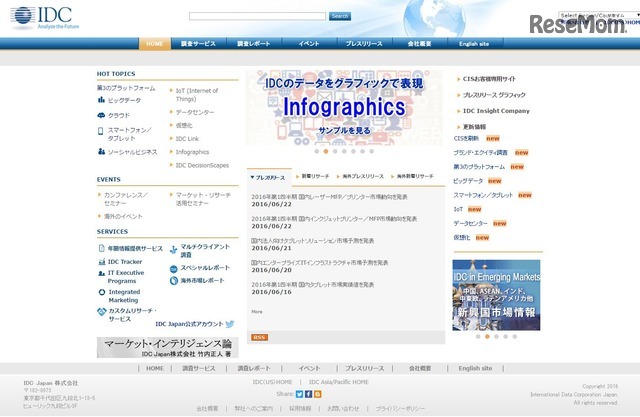640x417 pixels.
Task: Select the HOME tab in navigation bar
Action: [155, 44]
